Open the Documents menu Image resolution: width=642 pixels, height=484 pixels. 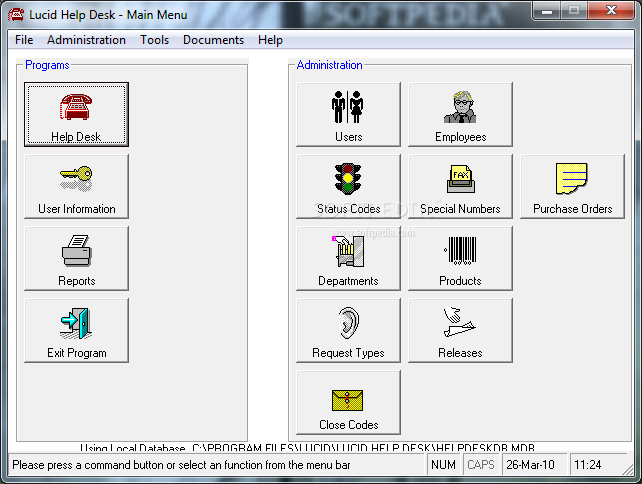pyautogui.click(x=213, y=40)
